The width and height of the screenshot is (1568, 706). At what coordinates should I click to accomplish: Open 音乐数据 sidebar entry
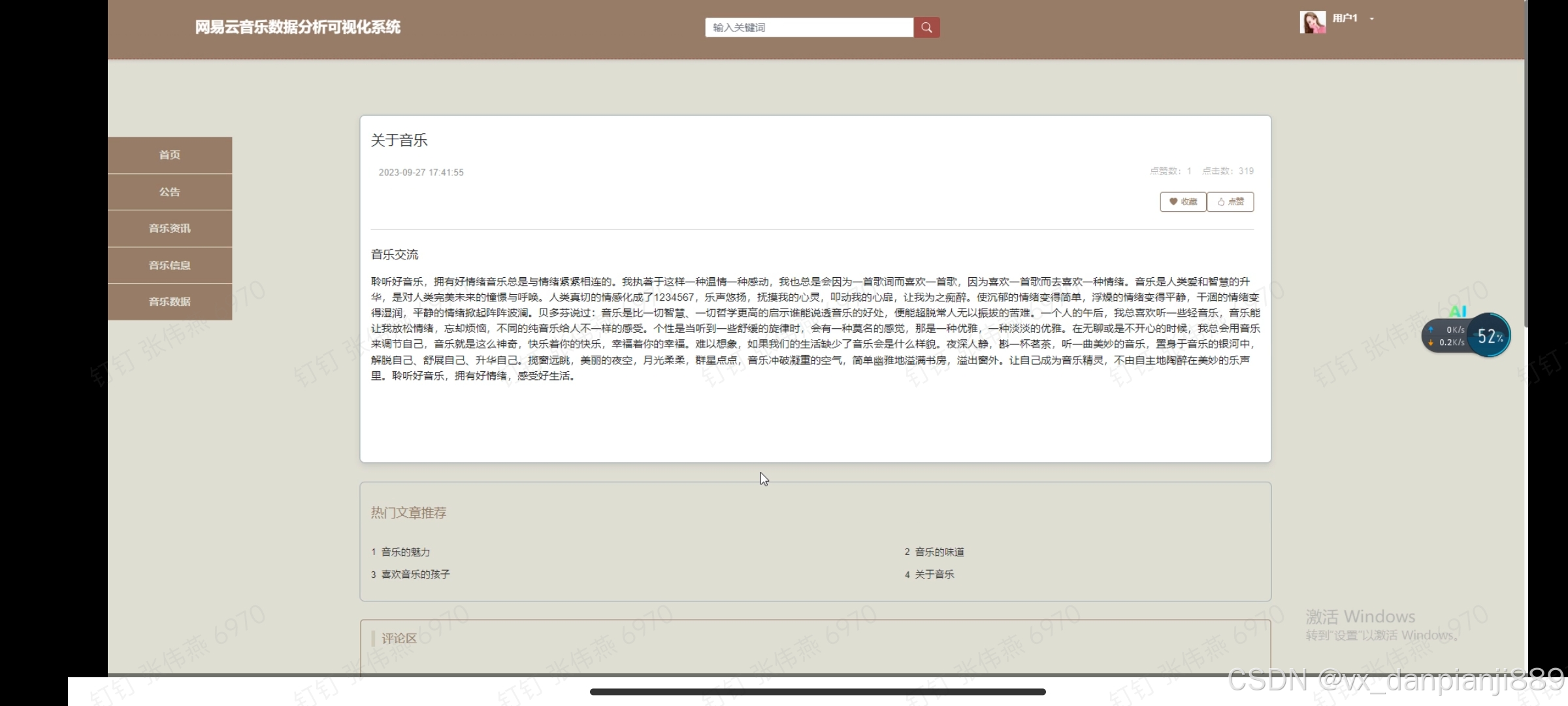(170, 302)
